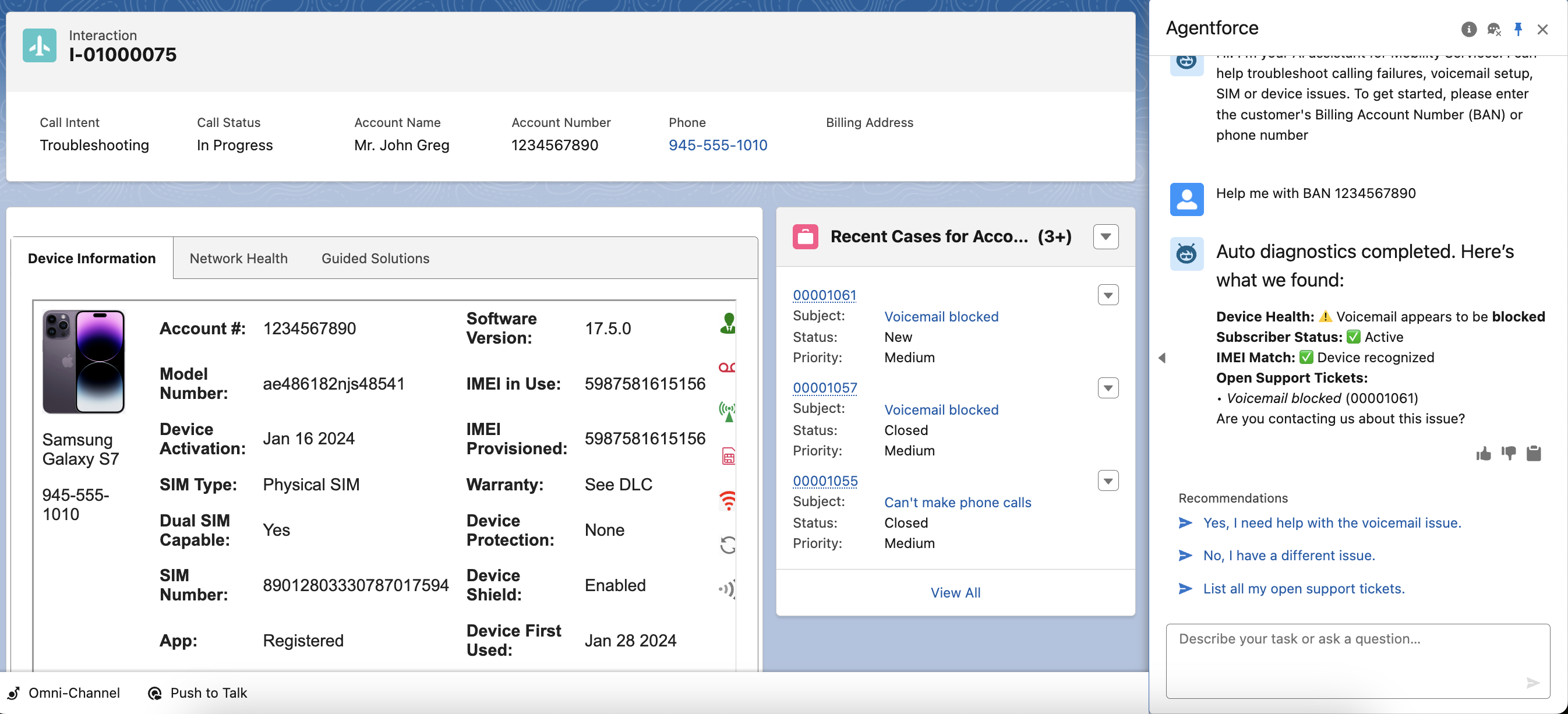Click the gray refresh sync icon
This screenshot has width=1568, height=714.
pyautogui.click(x=728, y=545)
